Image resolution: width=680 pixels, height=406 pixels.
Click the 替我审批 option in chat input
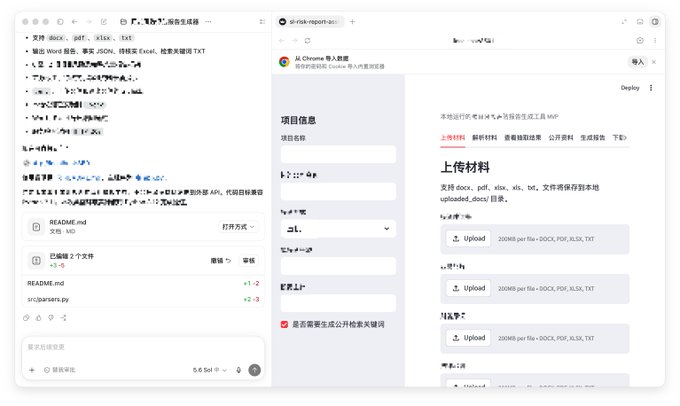click(60, 370)
